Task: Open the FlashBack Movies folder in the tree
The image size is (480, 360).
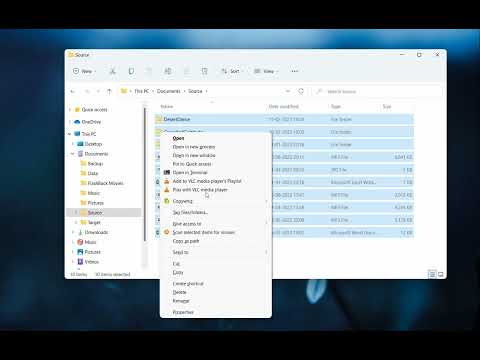Action: 105,183
